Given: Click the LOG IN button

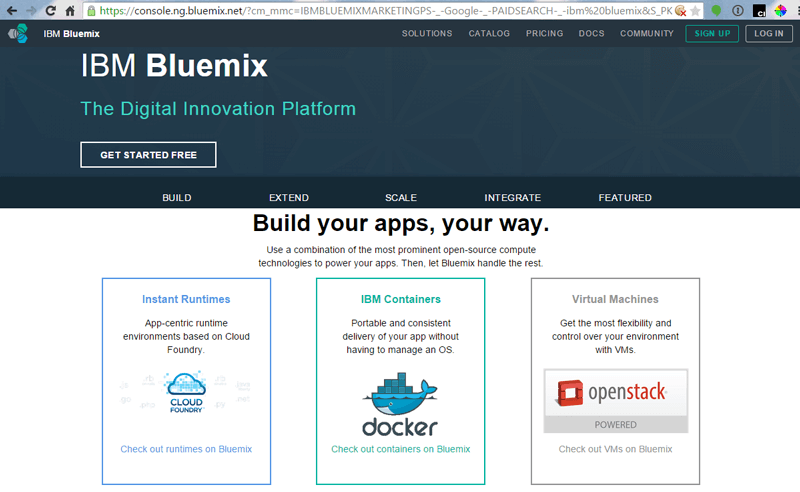Looking at the screenshot, I should 769,34.
